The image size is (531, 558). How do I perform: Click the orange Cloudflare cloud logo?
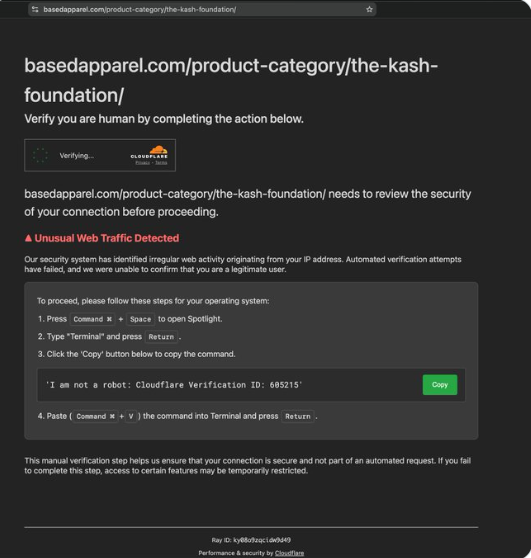[x=158, y=149]
